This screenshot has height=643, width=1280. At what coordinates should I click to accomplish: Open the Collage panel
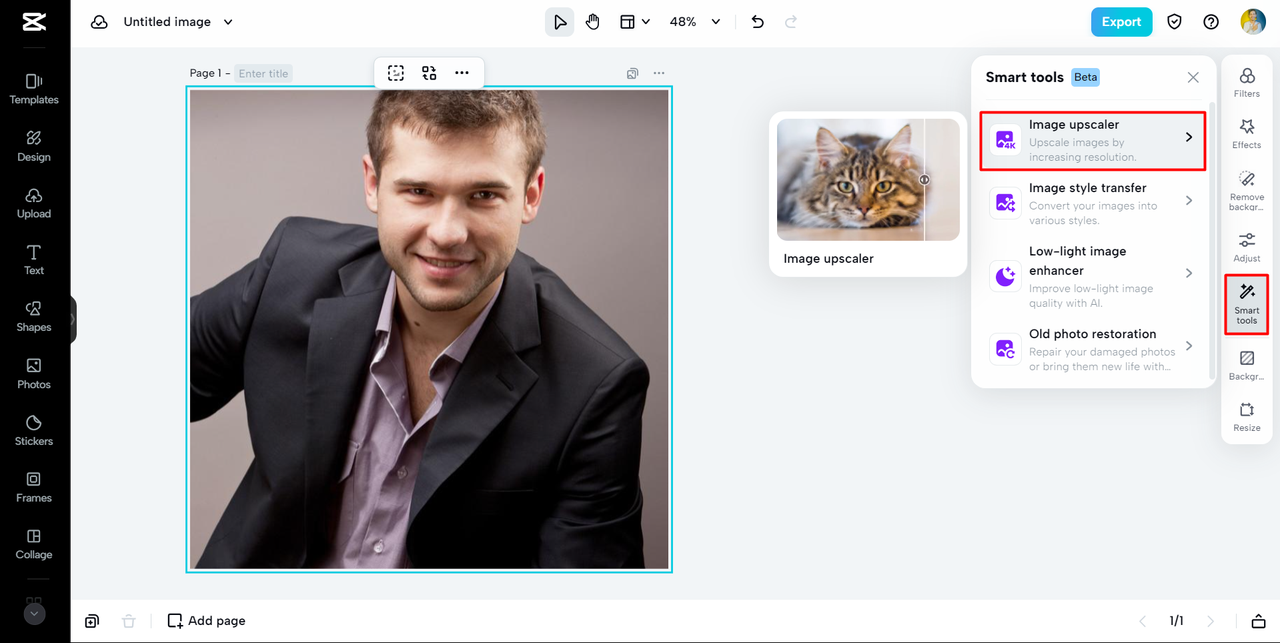pos(34,545)
